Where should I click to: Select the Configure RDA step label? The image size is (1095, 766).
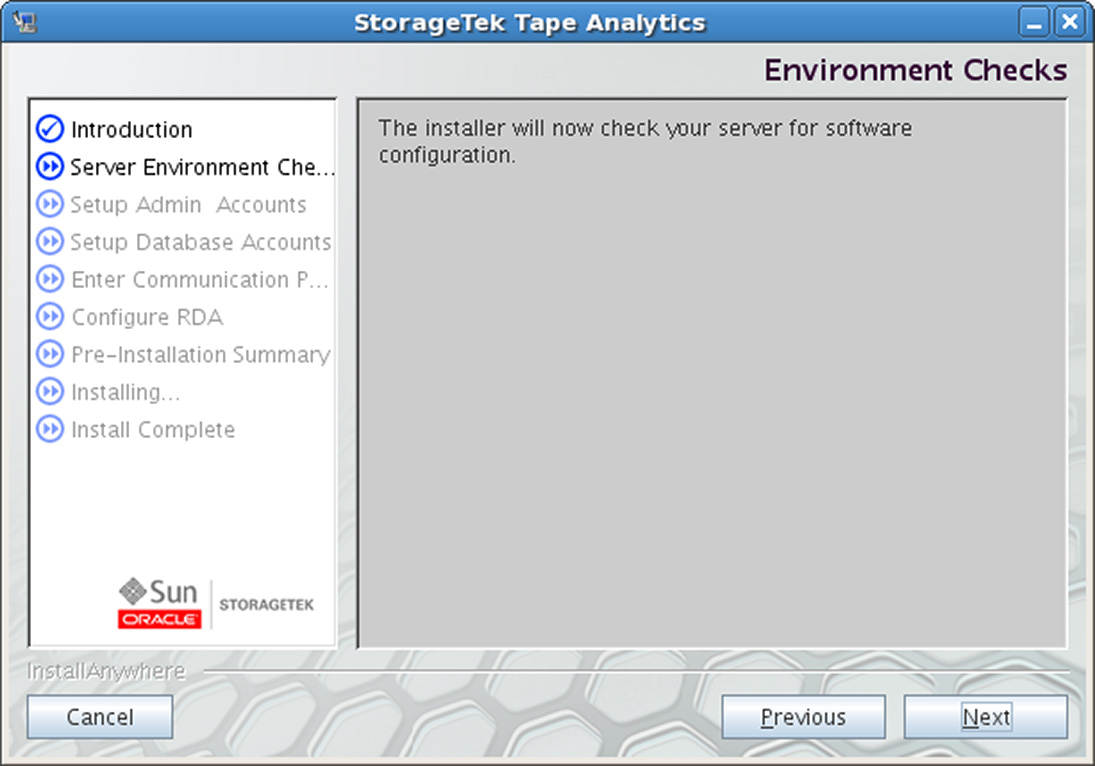point(147,317)
